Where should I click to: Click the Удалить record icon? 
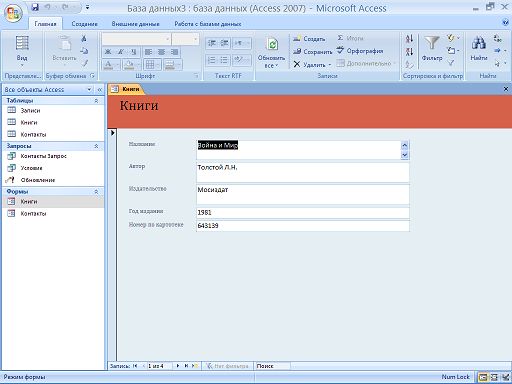click(297, 64)
